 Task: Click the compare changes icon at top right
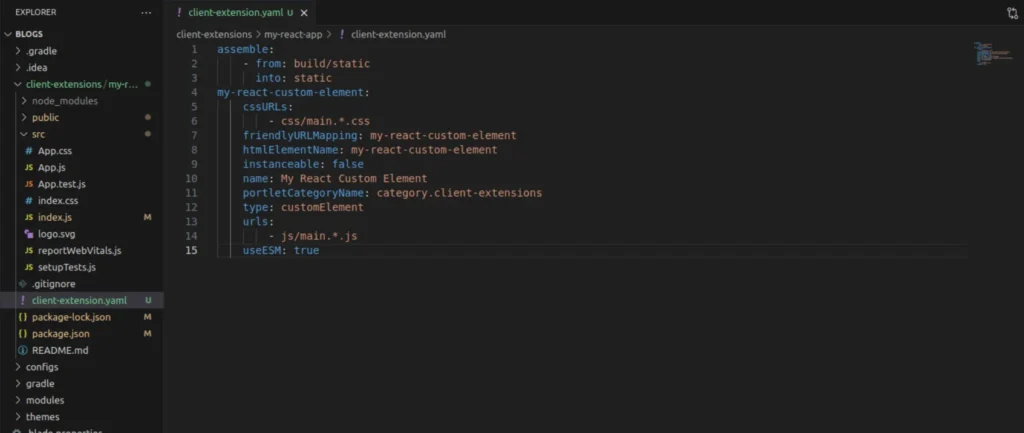1012,12
